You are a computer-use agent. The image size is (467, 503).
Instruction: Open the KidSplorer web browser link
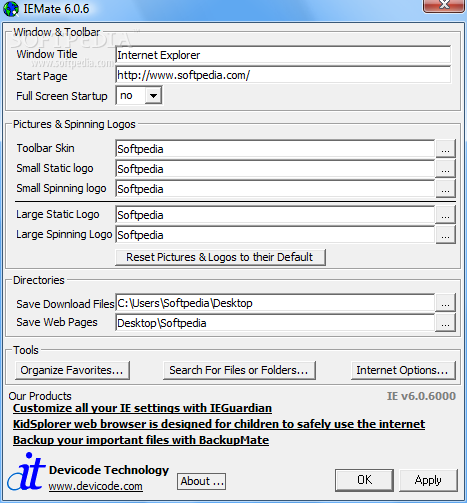click(219, 424)
